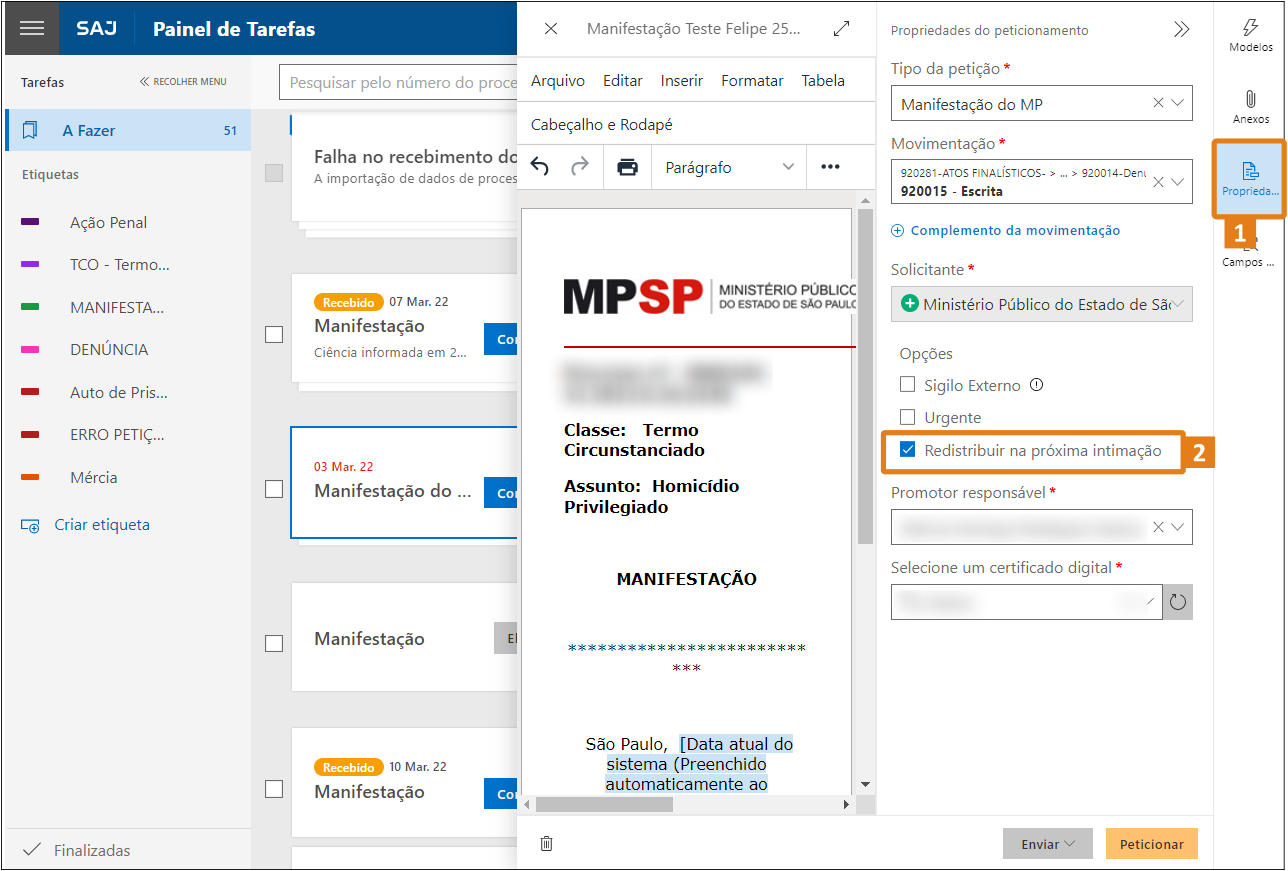Click the print icon in editor toolbar

[627, 167]
